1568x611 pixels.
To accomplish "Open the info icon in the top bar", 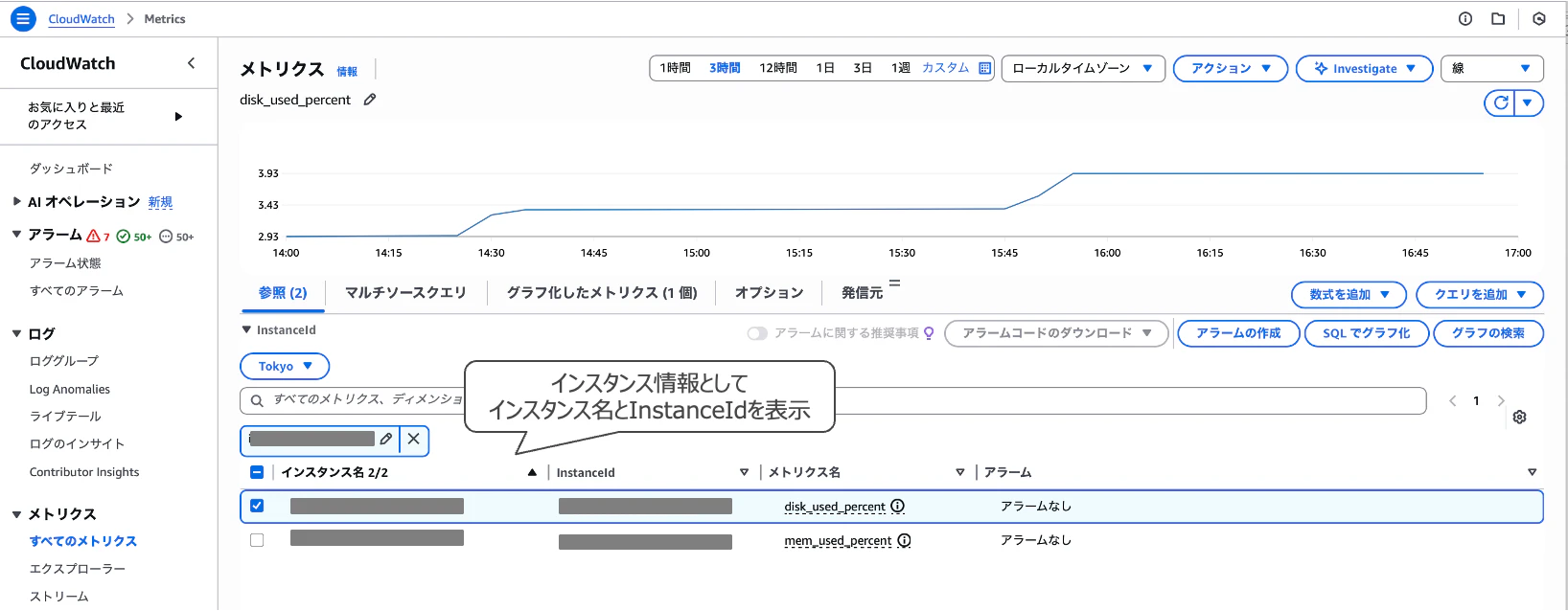I will click(x=1464, y=18).
